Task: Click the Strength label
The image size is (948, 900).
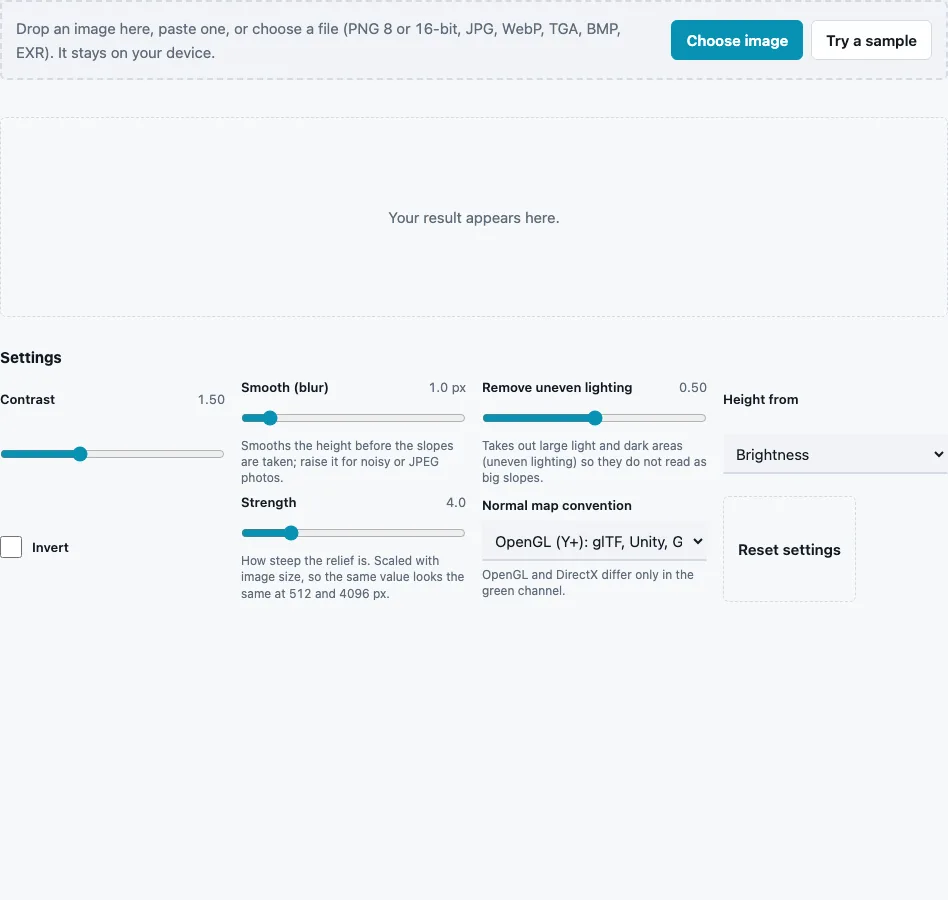Action: 268,502
